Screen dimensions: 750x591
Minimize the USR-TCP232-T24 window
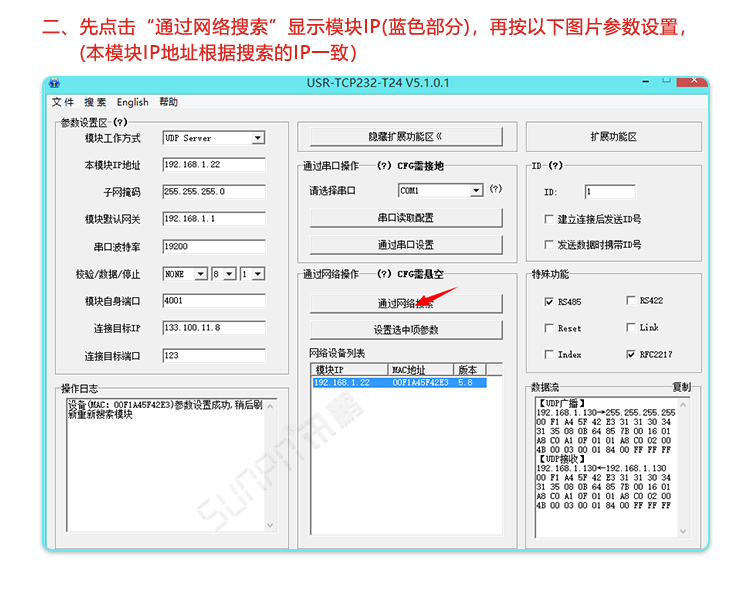[x=646, y=82]
